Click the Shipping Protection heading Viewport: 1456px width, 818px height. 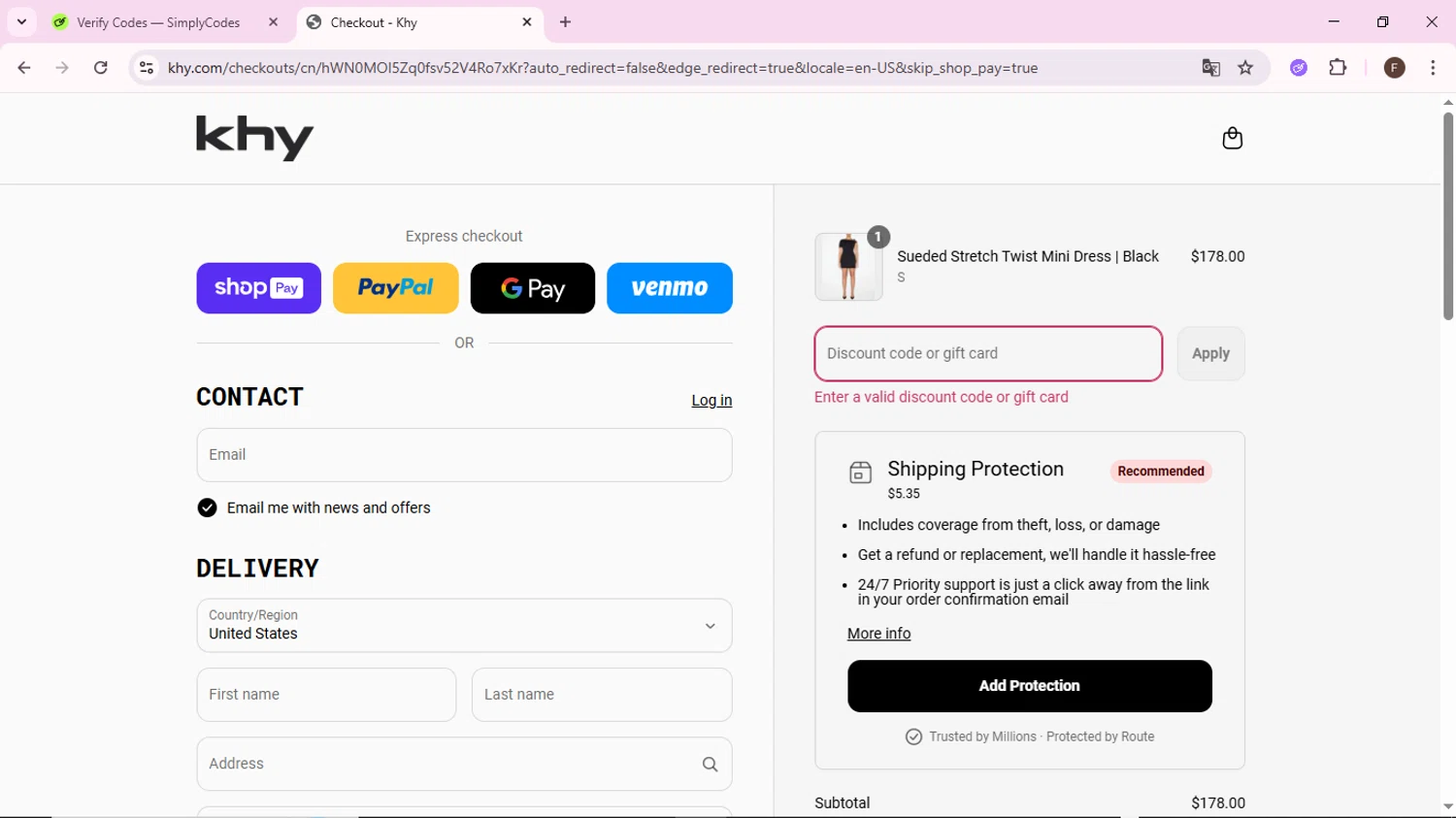coord(976,470)
